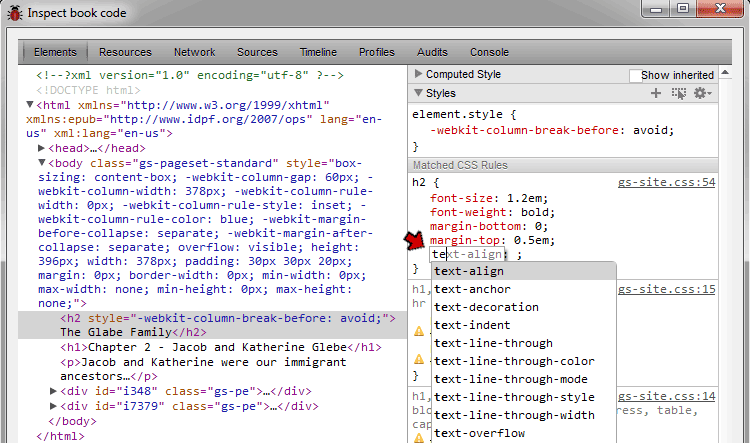Viewport: 750px width, 443px height.
Task: Expand the head element node
Action: [42, 148]
